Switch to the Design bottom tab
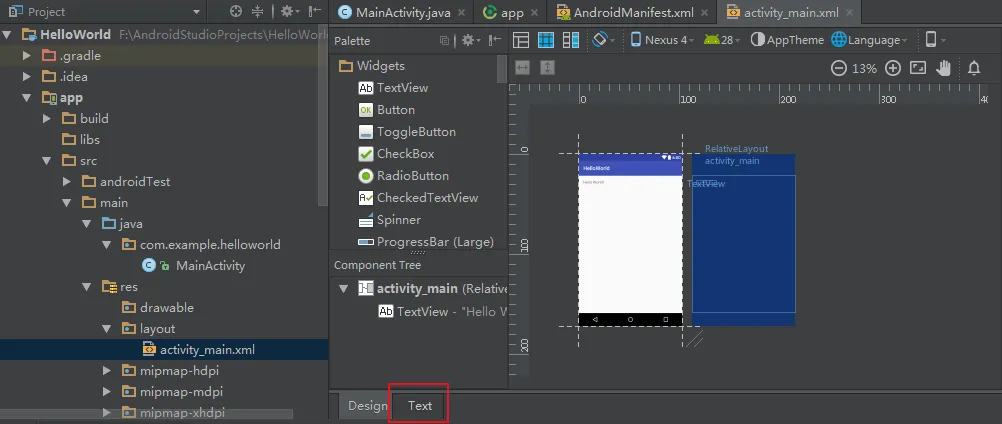The image size is (1002, 424). pyautogui.click(x=367, y=406)
